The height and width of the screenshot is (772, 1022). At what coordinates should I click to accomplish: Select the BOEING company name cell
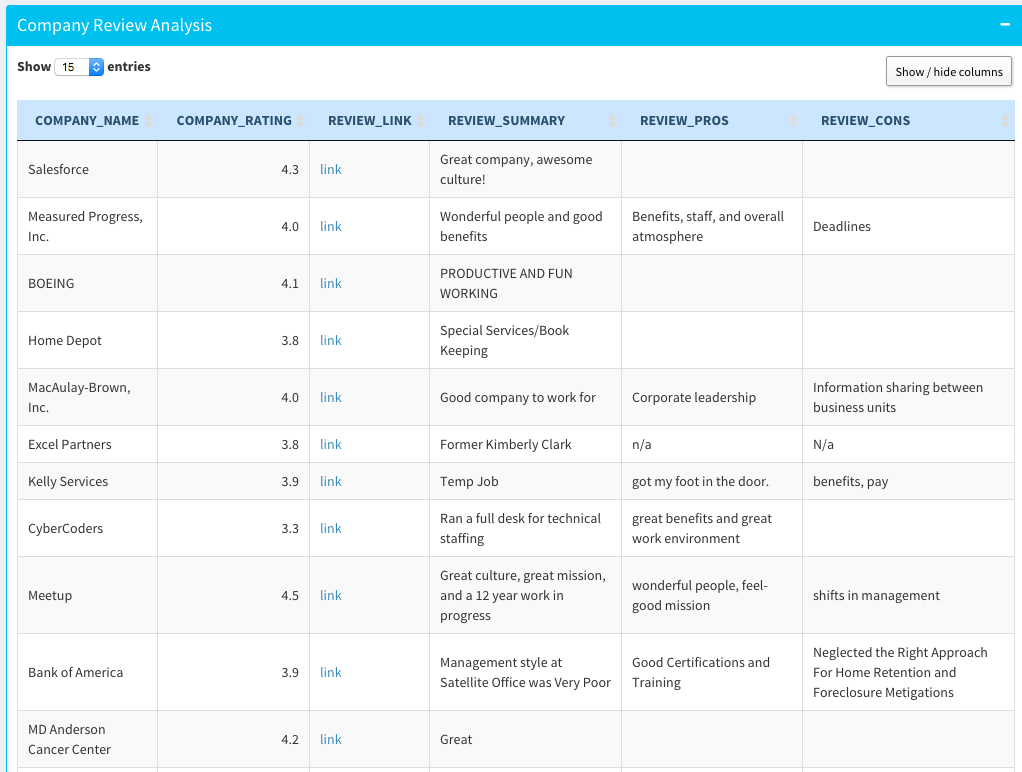click(87, 283)
